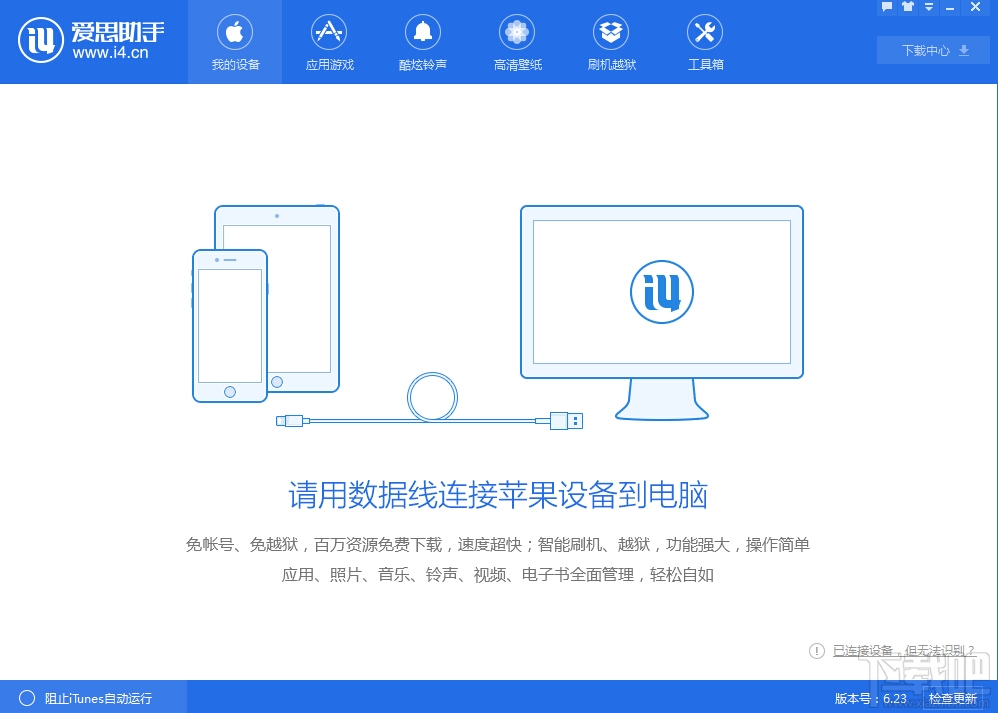The height and width of the screenshot is (713, 998).
Task: Click the 请用数据线连接苹果设备到电脑 heading
Action: 498,495
